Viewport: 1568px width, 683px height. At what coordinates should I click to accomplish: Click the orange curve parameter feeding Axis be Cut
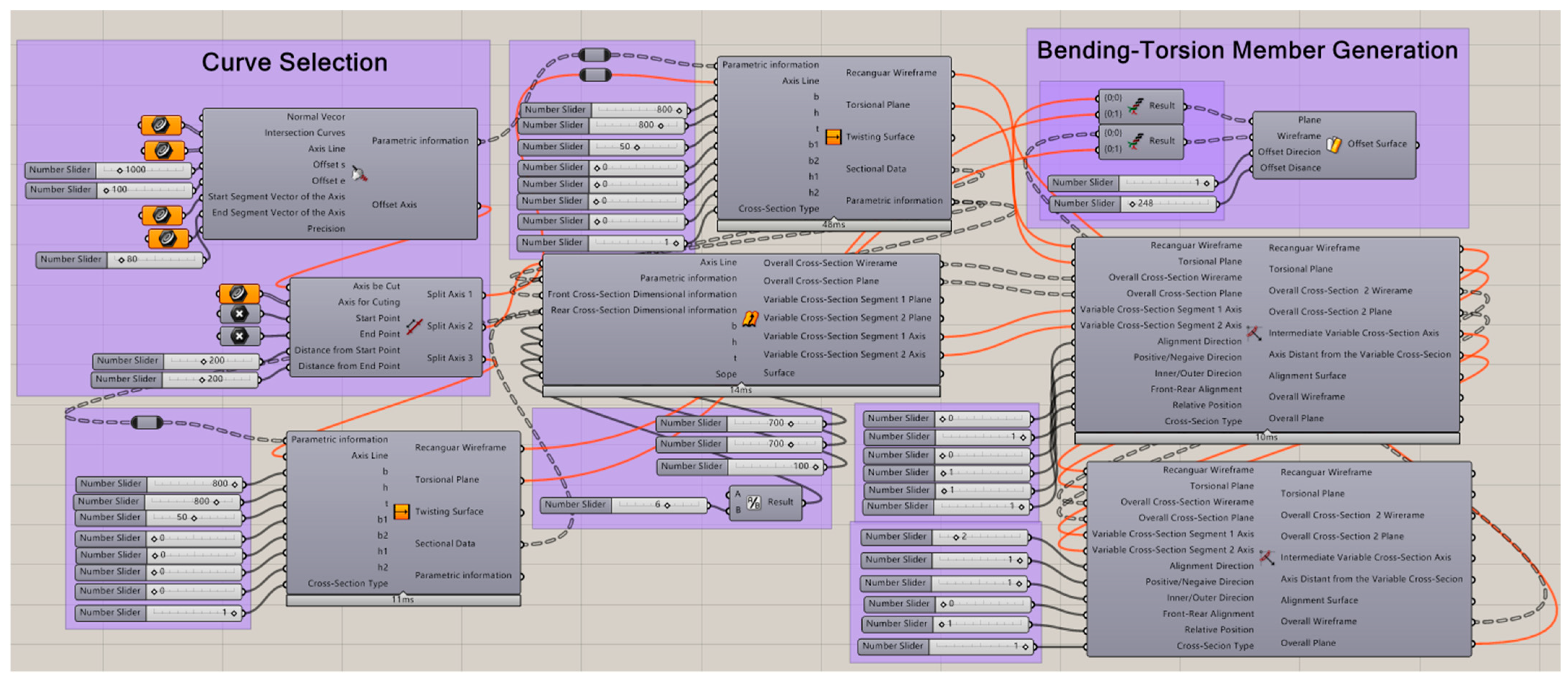tap(239, 294)
